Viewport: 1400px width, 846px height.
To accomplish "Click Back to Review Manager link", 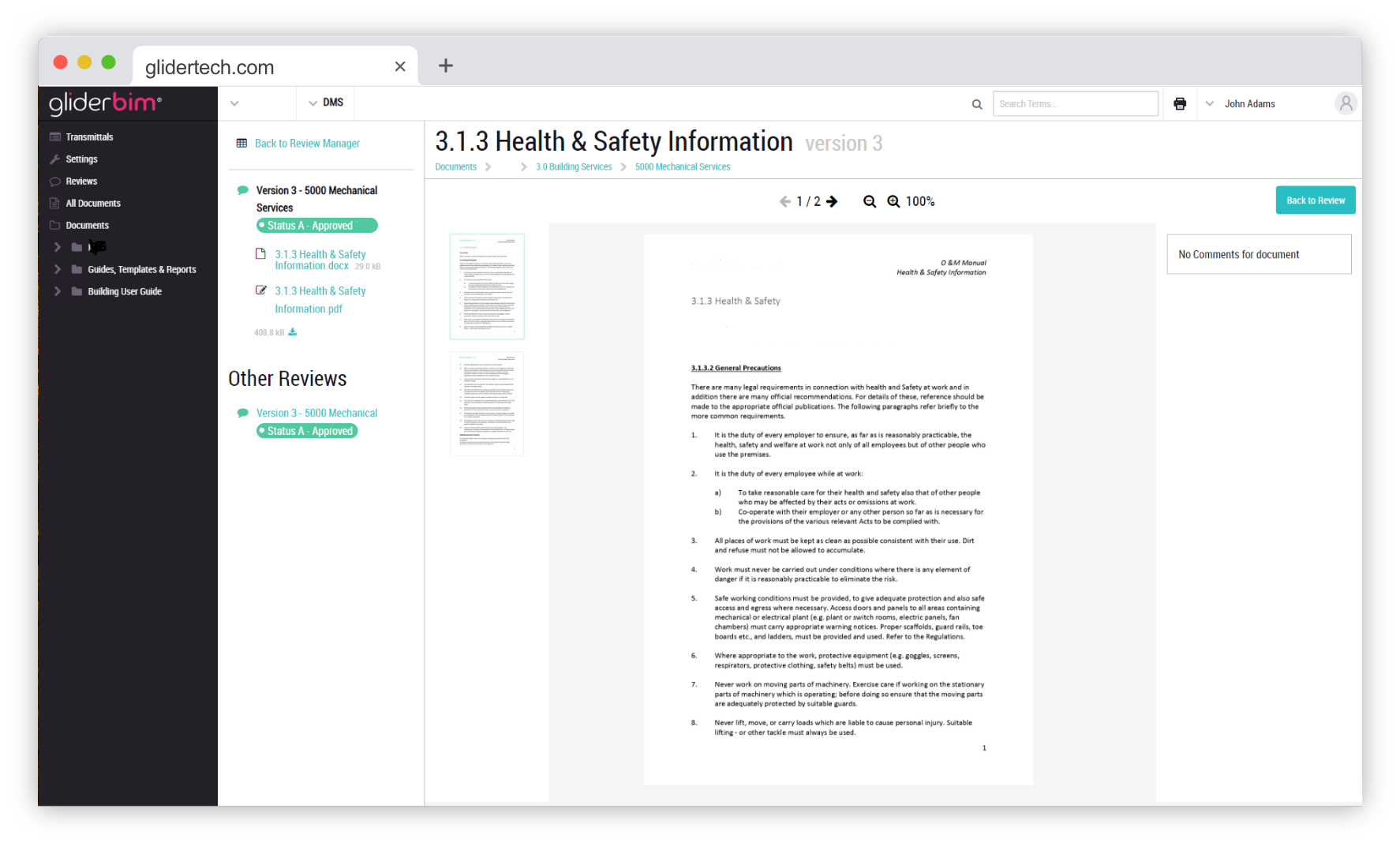I will coord(306,144).
